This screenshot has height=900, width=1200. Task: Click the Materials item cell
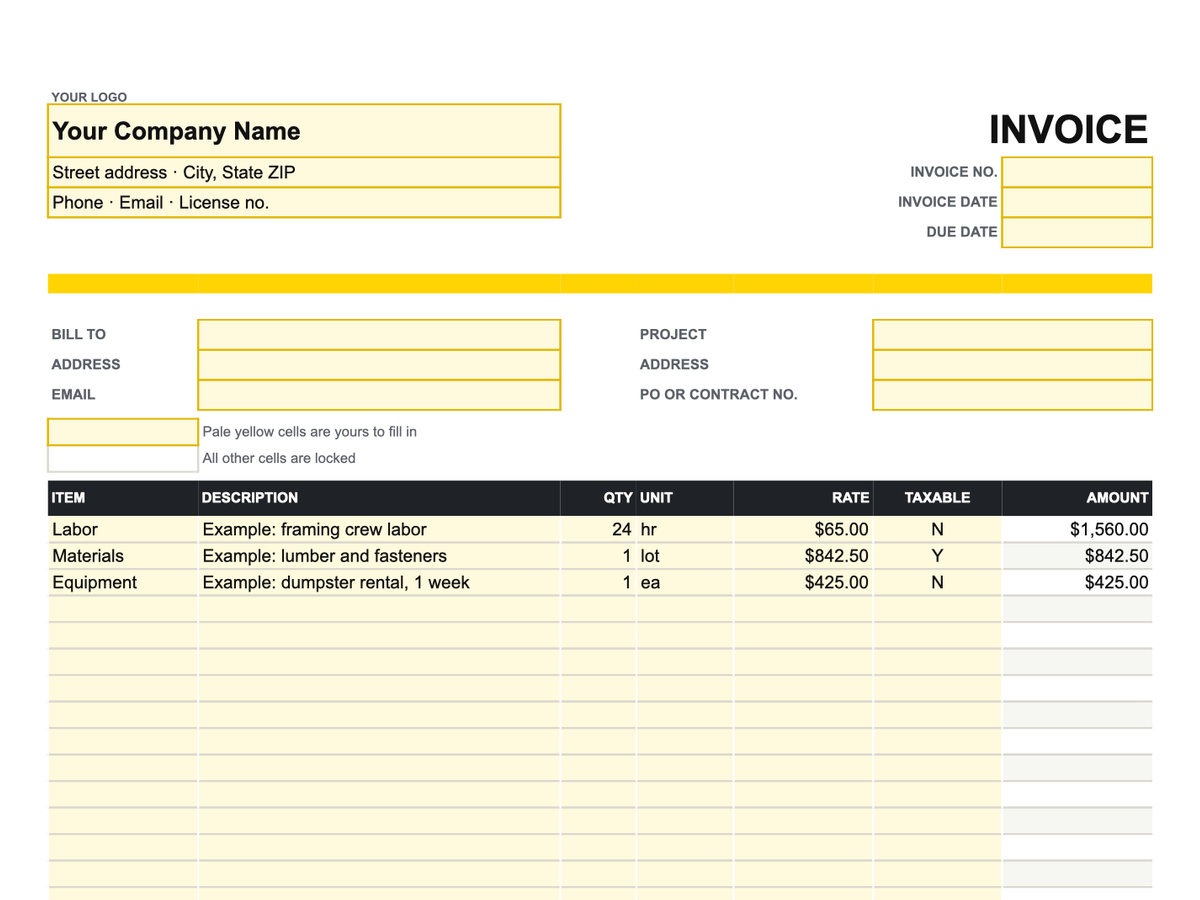123,556
